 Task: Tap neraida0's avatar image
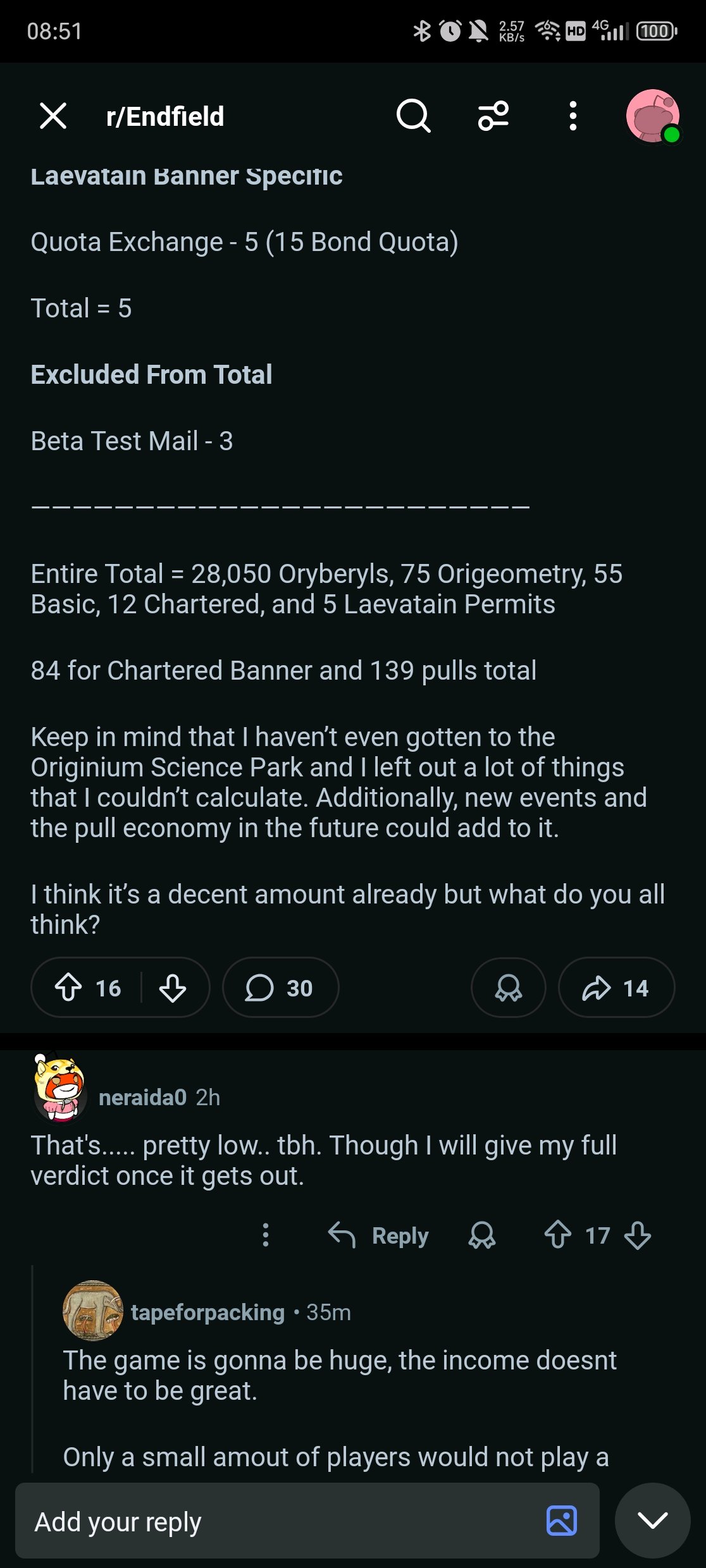coord(60,1088)
